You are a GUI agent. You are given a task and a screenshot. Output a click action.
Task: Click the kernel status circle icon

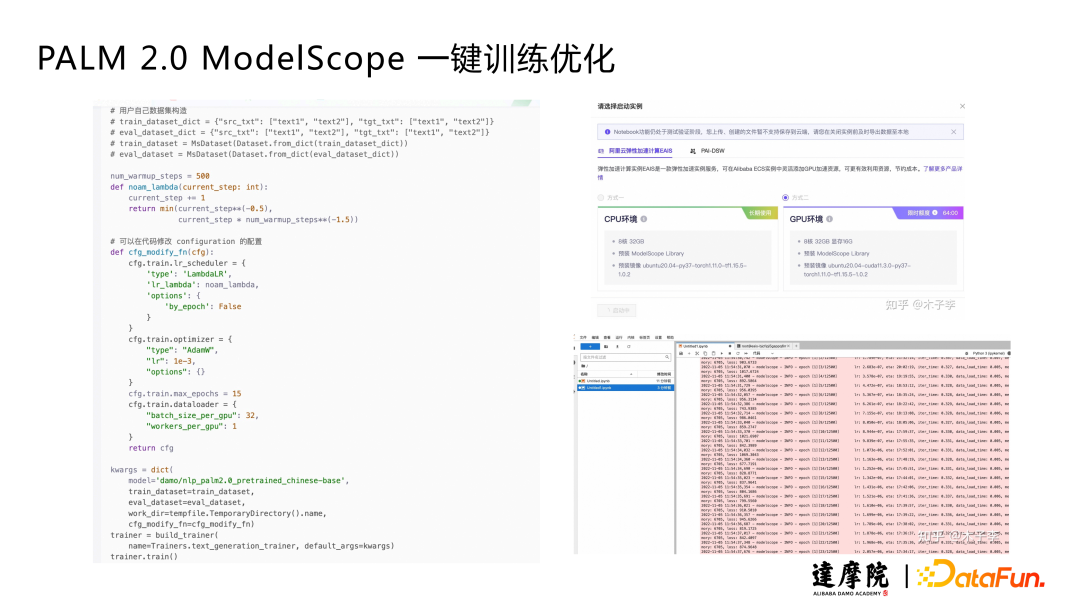click(x=1009, y=353)
